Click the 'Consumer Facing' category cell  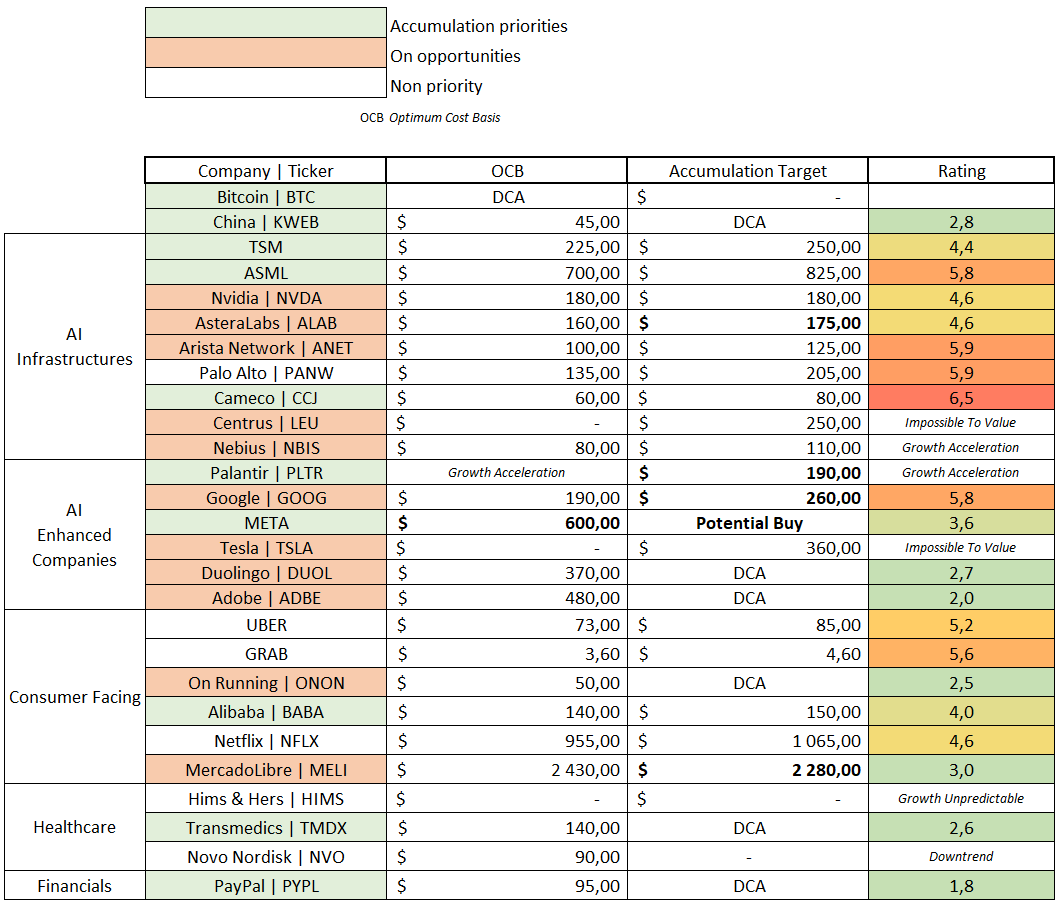point(74,696)
